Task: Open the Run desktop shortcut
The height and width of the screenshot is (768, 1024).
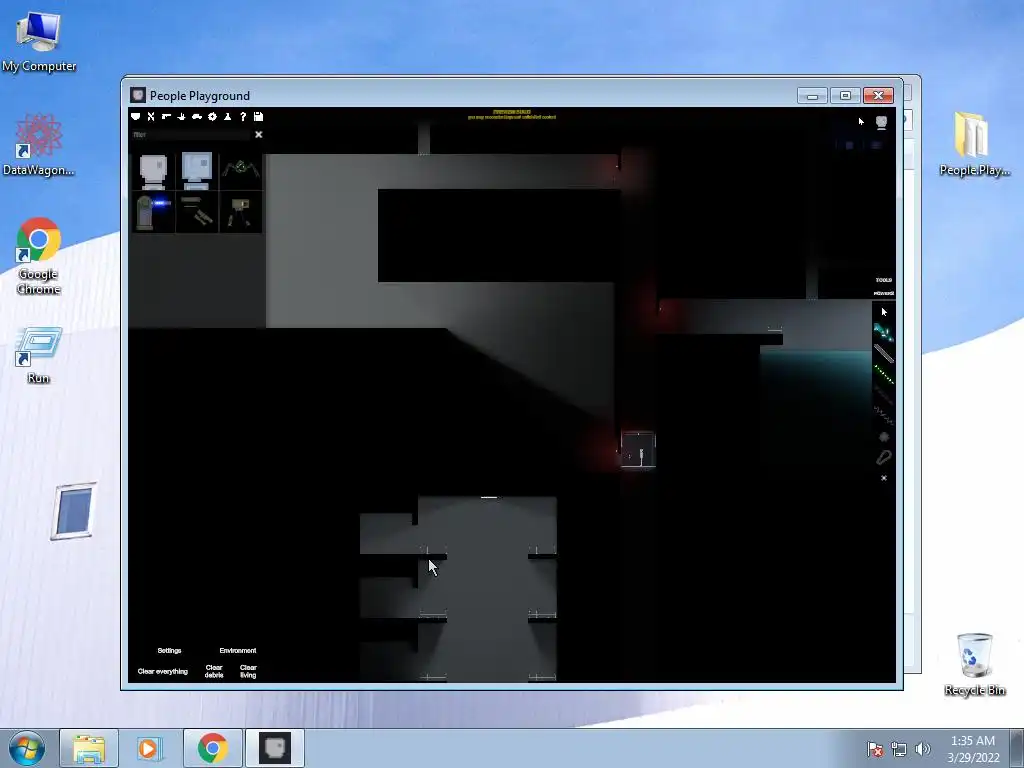Action: 39,356
